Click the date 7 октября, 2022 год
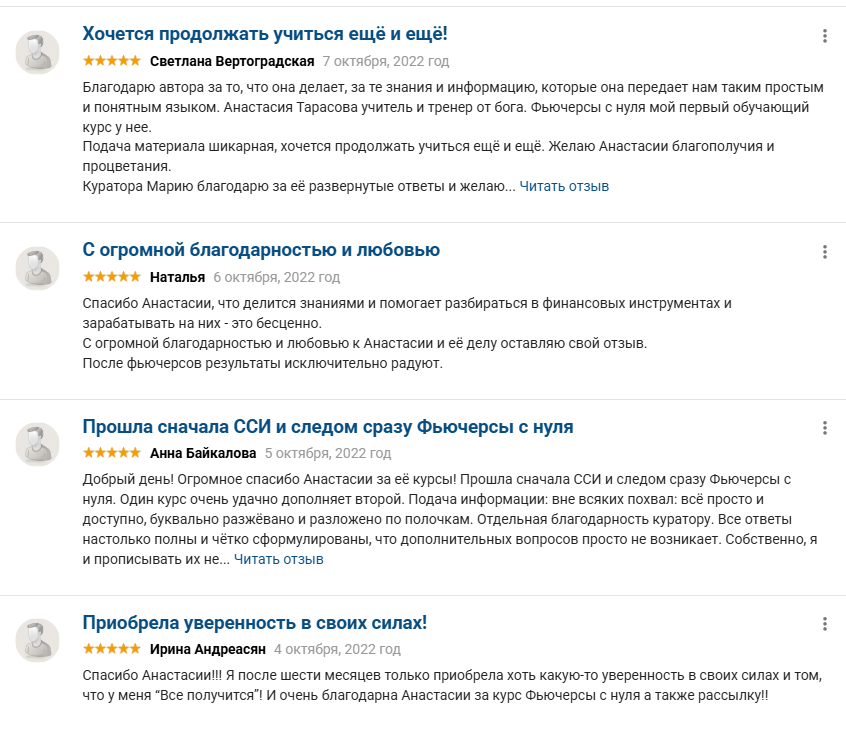 pos(385,61)
